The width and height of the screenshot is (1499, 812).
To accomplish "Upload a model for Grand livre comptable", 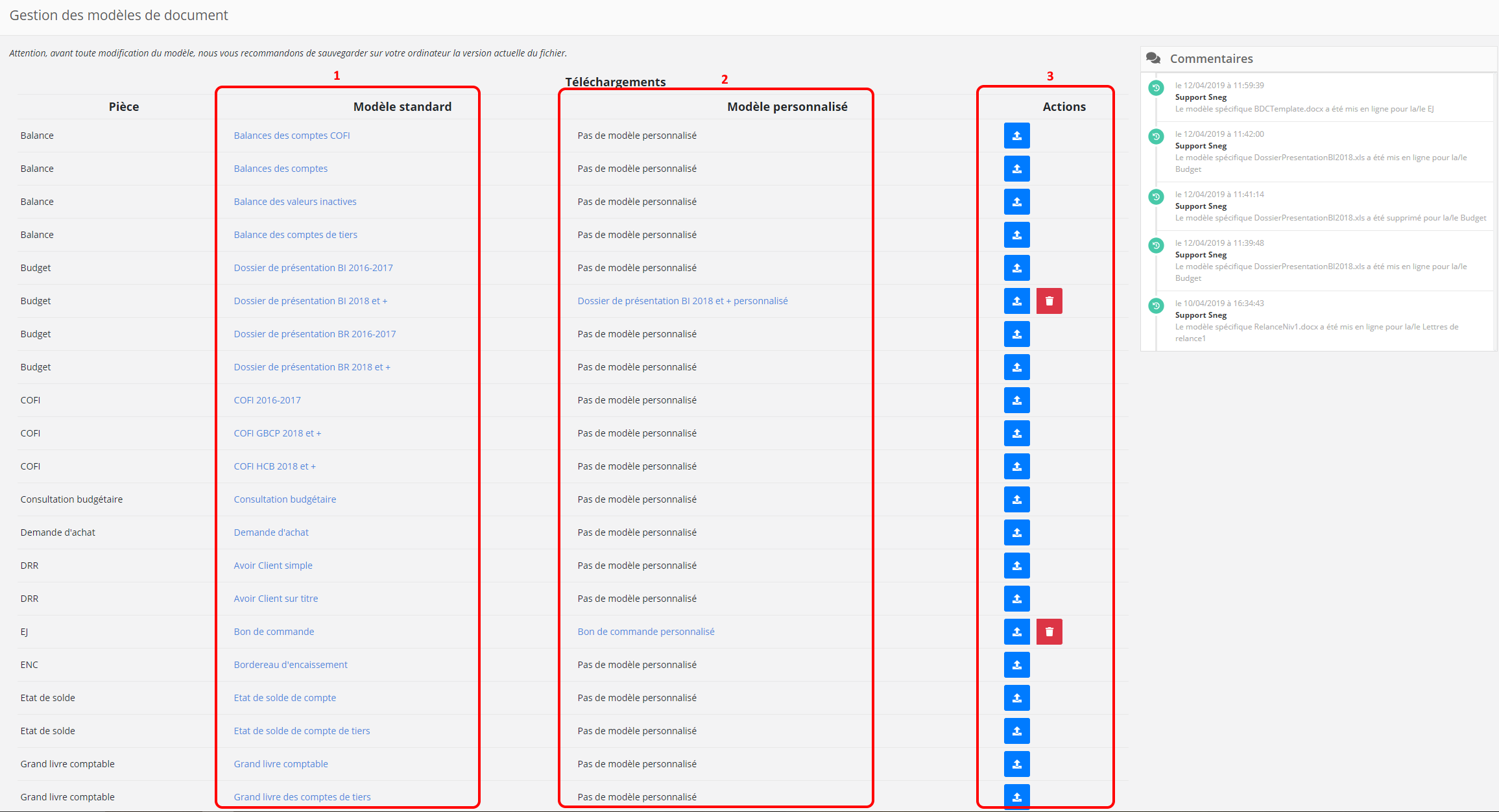I will pyautogui.click(x=1016, y=764).
